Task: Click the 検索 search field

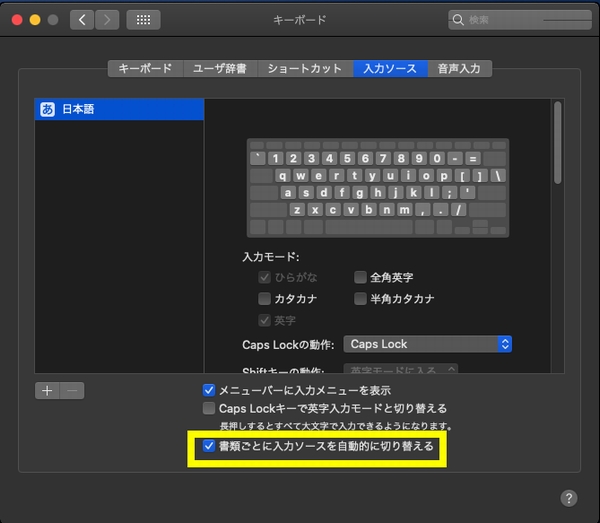Action: coord(520,20)
